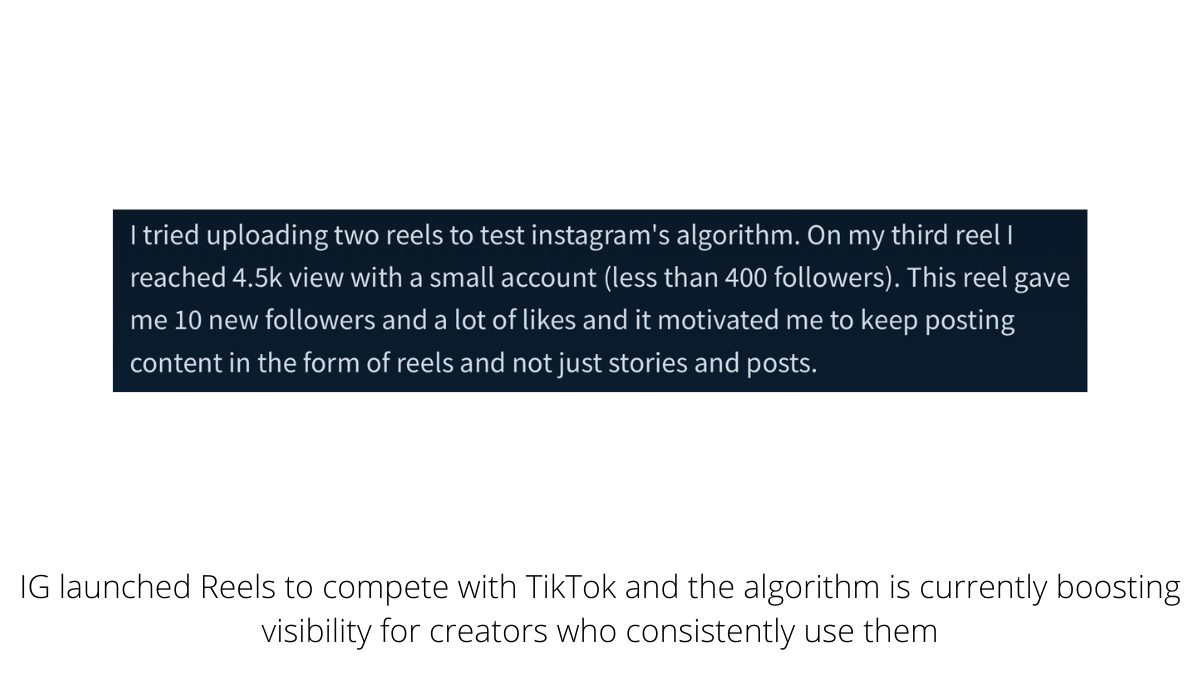Click the dark quote text box

coord(600,300)
